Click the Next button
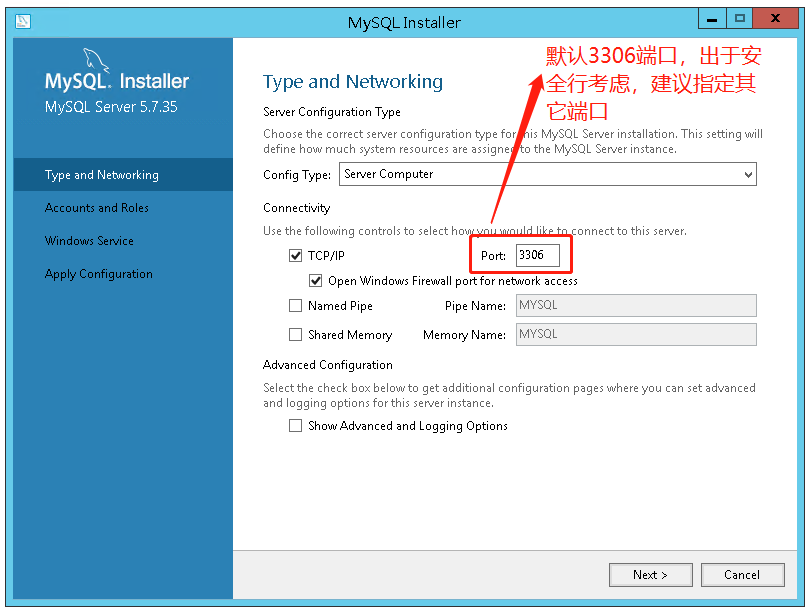This screenshot has height=615, width=808. 650,575
